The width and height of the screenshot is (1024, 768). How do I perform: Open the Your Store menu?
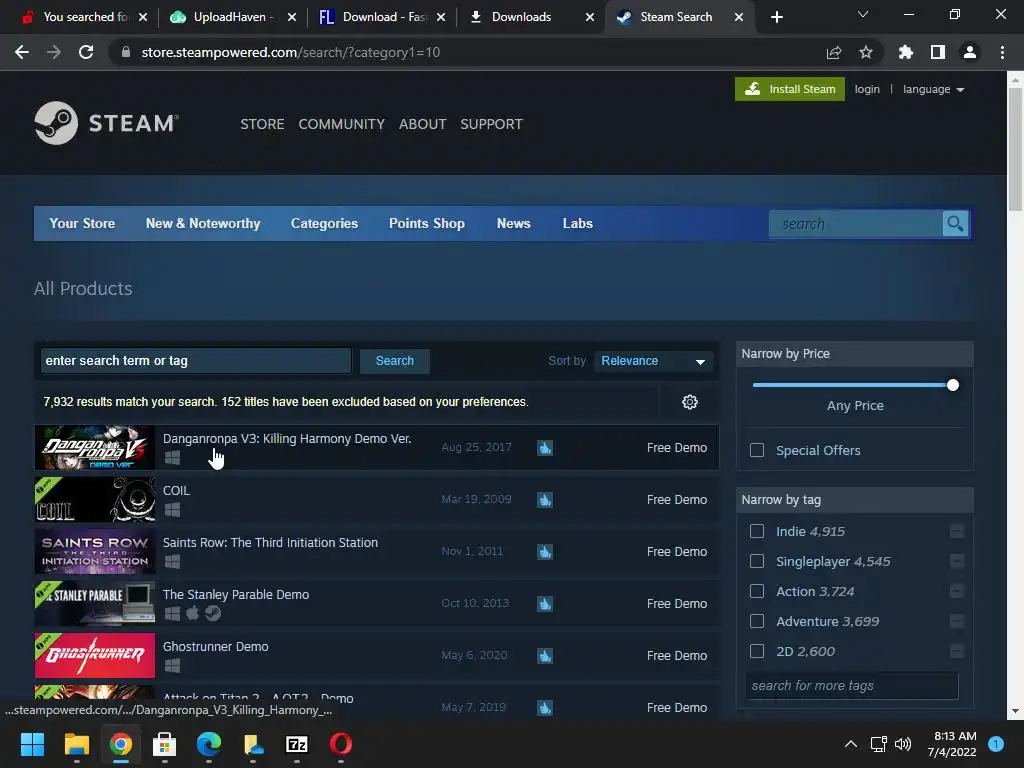(82, 223)
